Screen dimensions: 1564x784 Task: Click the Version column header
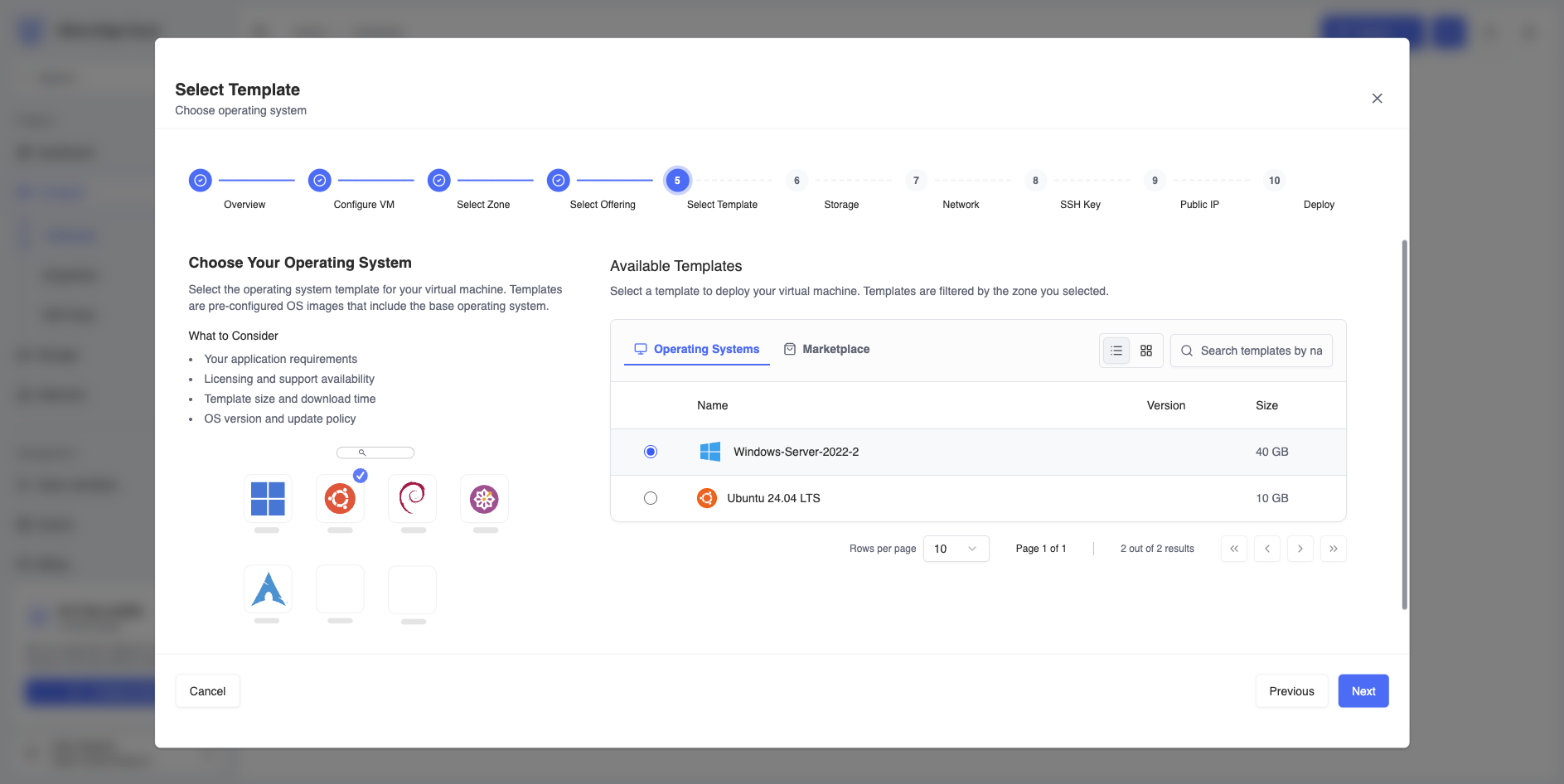pos(1166,405)
